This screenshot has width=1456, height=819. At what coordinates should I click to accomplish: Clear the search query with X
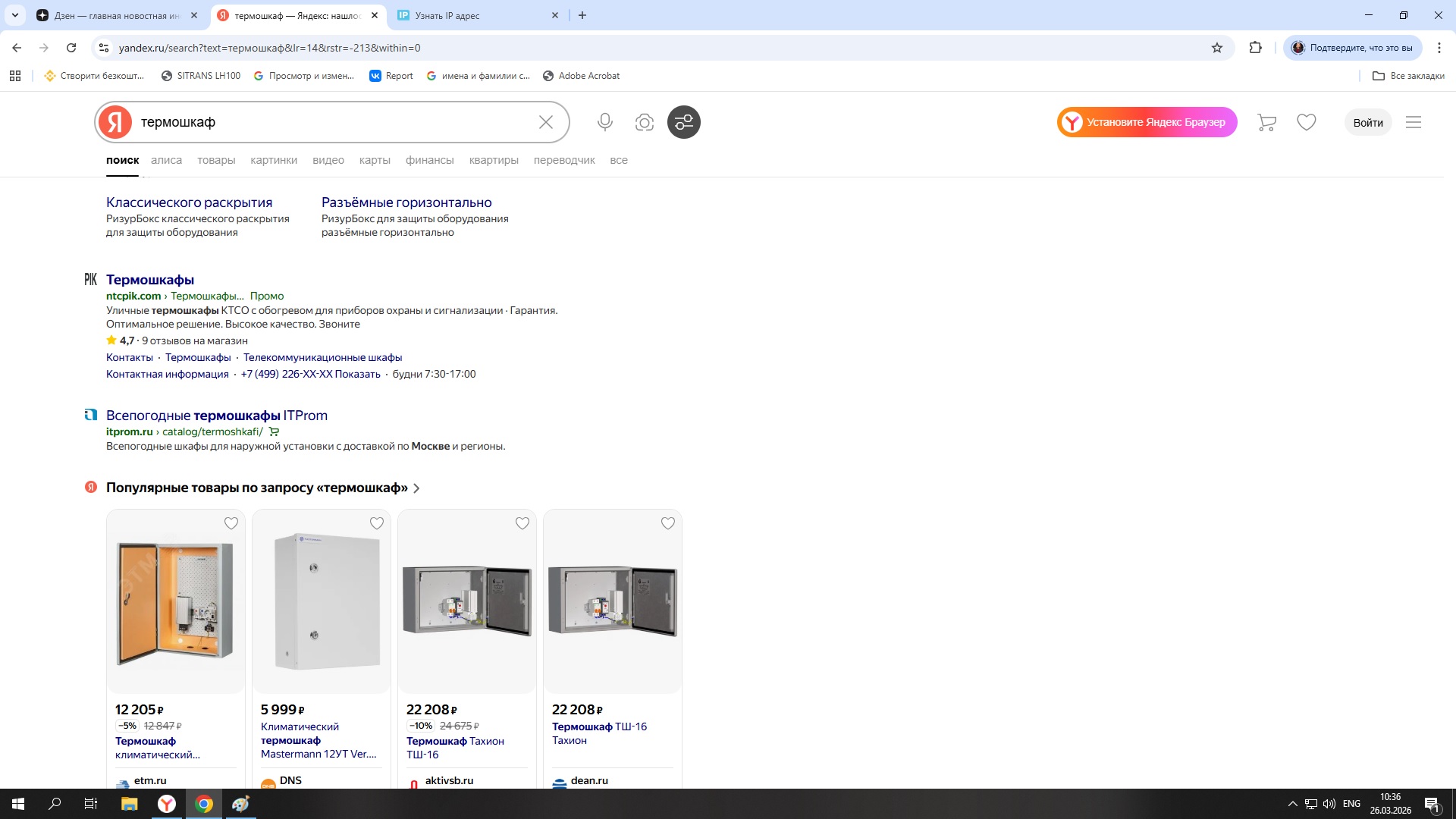[x=545, y=122]
